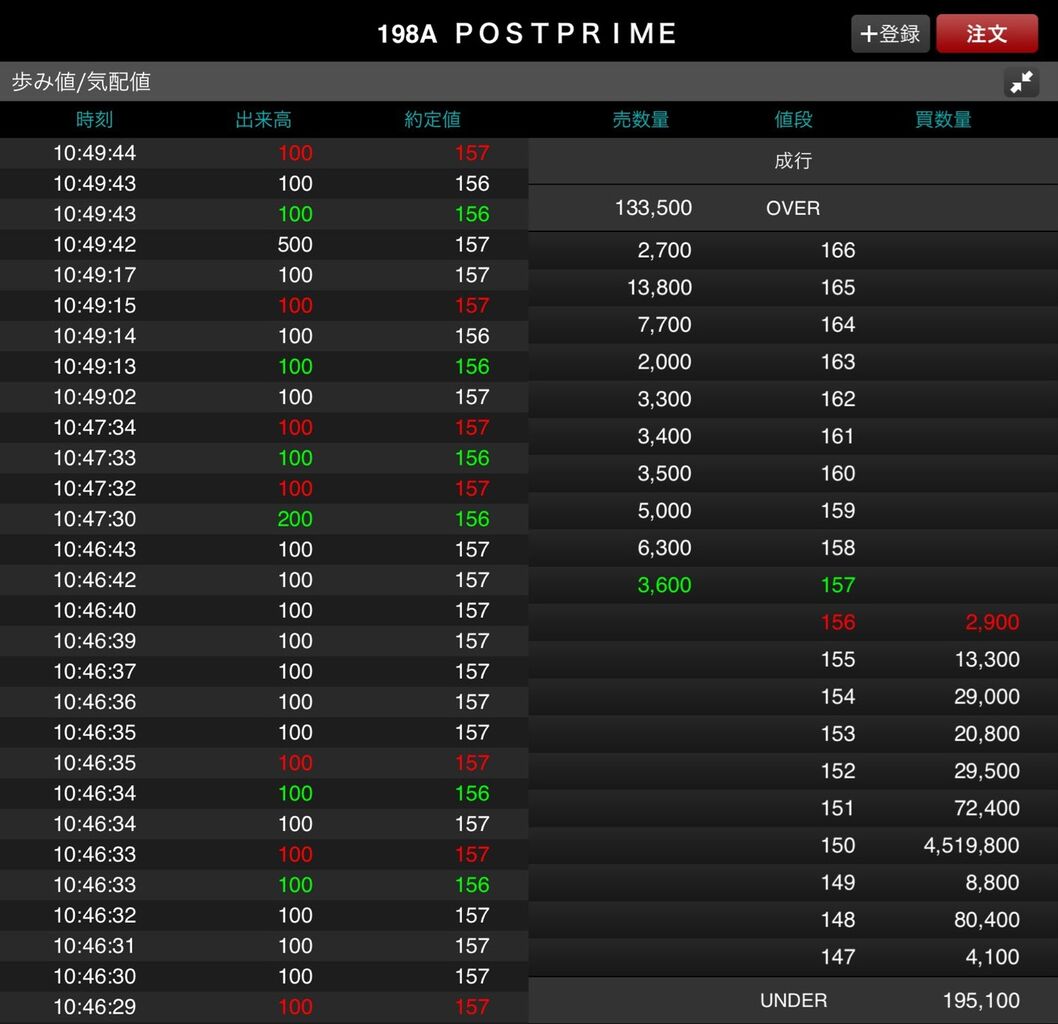Select price level 162 in the order book
Image resolution: width=1058 pixels, height=1024 pixels.
(838, 399)
